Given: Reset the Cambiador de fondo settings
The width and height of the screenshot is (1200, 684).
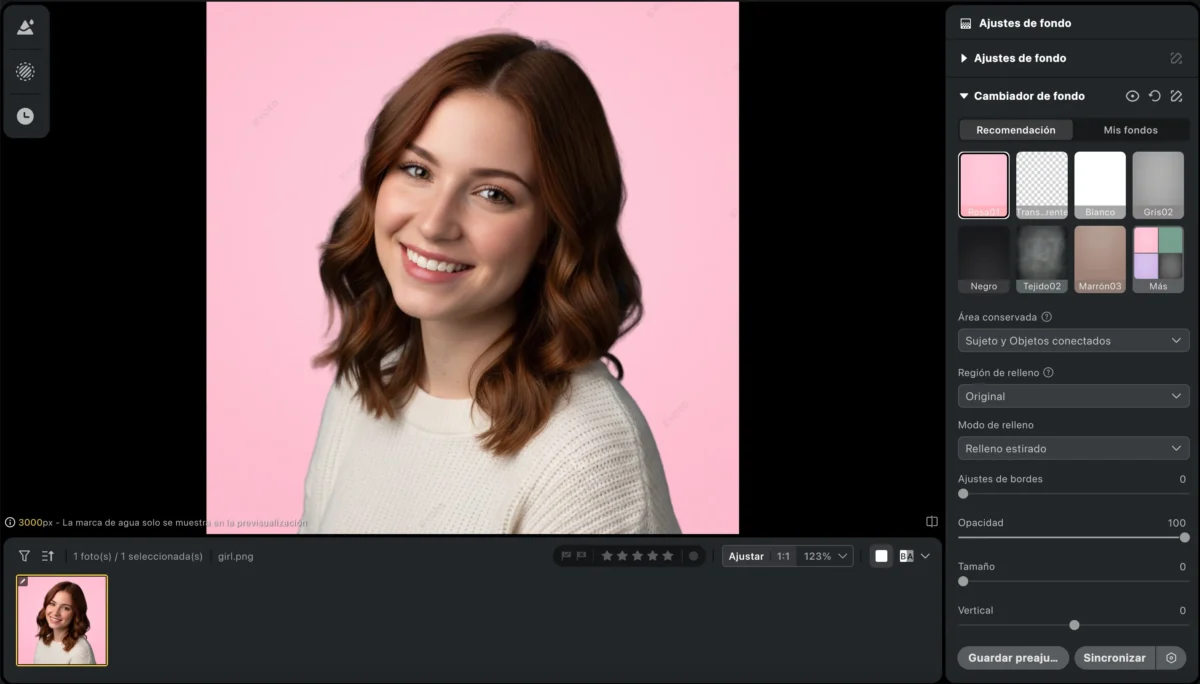Looking at the screenshot, I should [x=1154, y=96].
